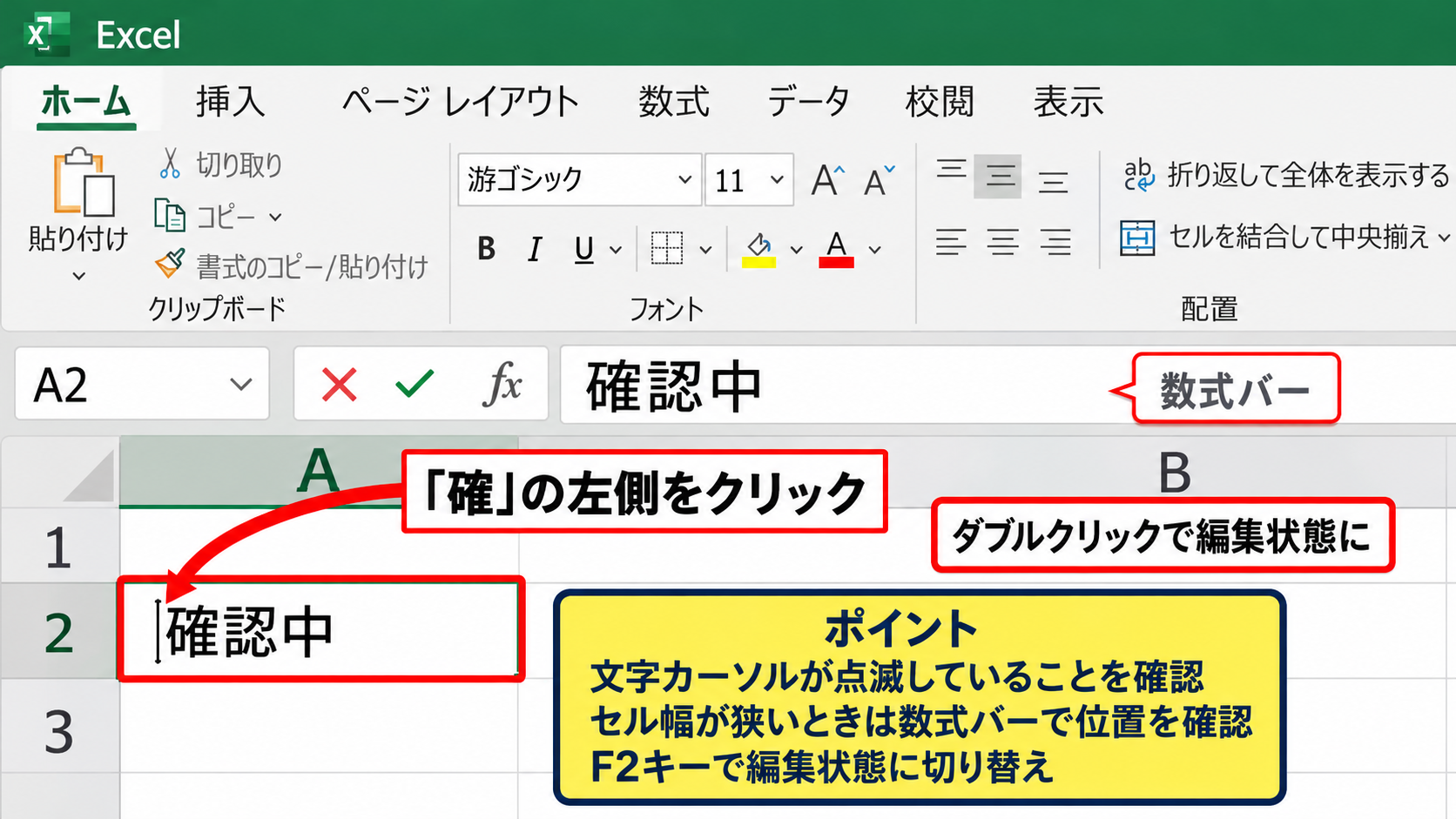Click 書式のコピー/貼り付け label
Screen dimensions: 1456x819
(x=313, y=266)
